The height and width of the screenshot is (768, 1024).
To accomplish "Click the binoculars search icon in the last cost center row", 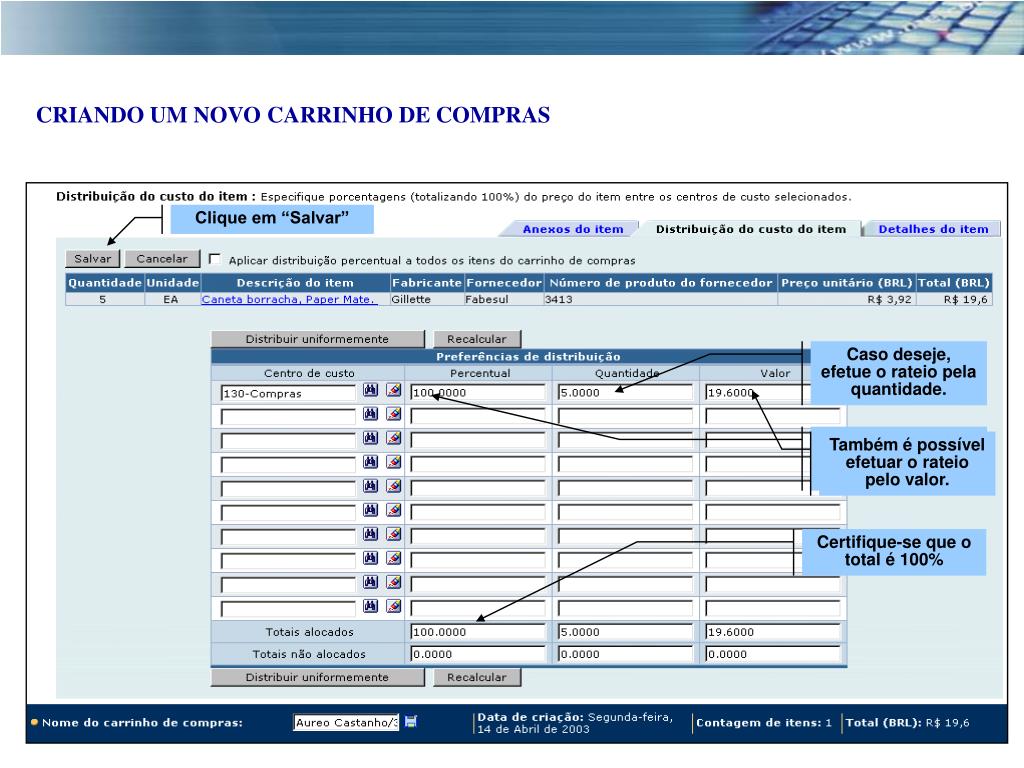I will (370, 606).
